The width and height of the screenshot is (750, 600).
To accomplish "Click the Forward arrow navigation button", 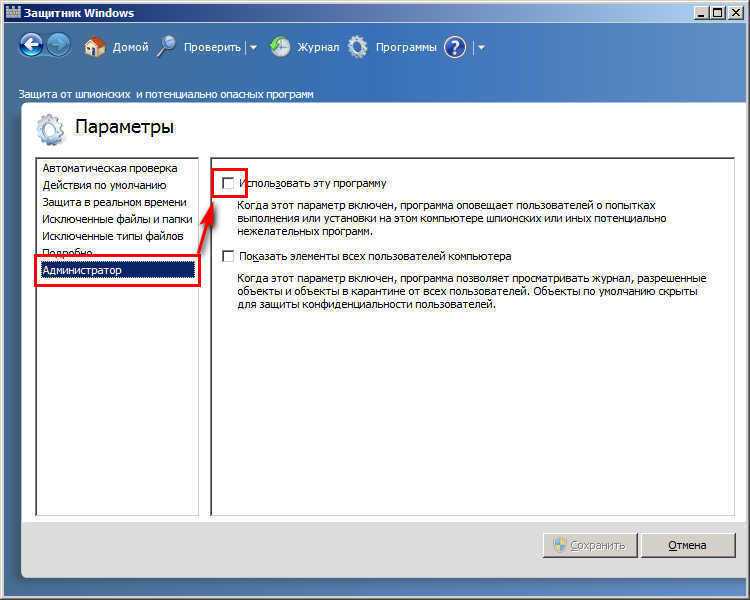I will [x=59, y=46].
